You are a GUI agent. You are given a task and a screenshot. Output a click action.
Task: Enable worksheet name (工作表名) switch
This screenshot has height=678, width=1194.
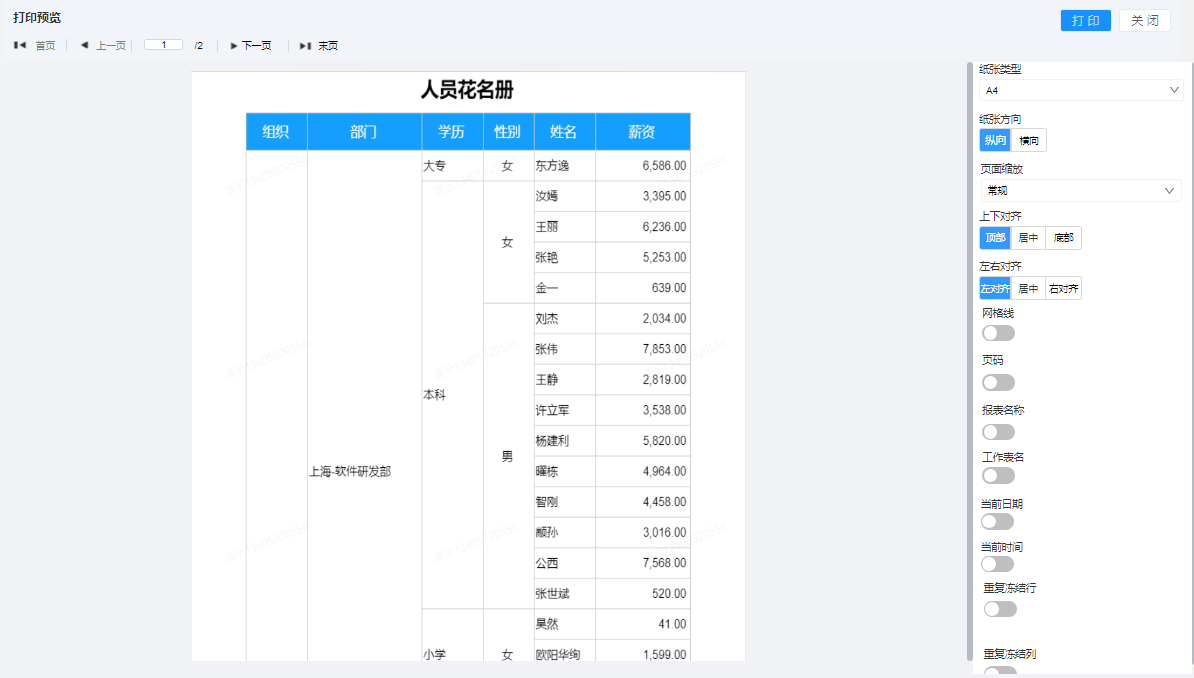point(998,476)
